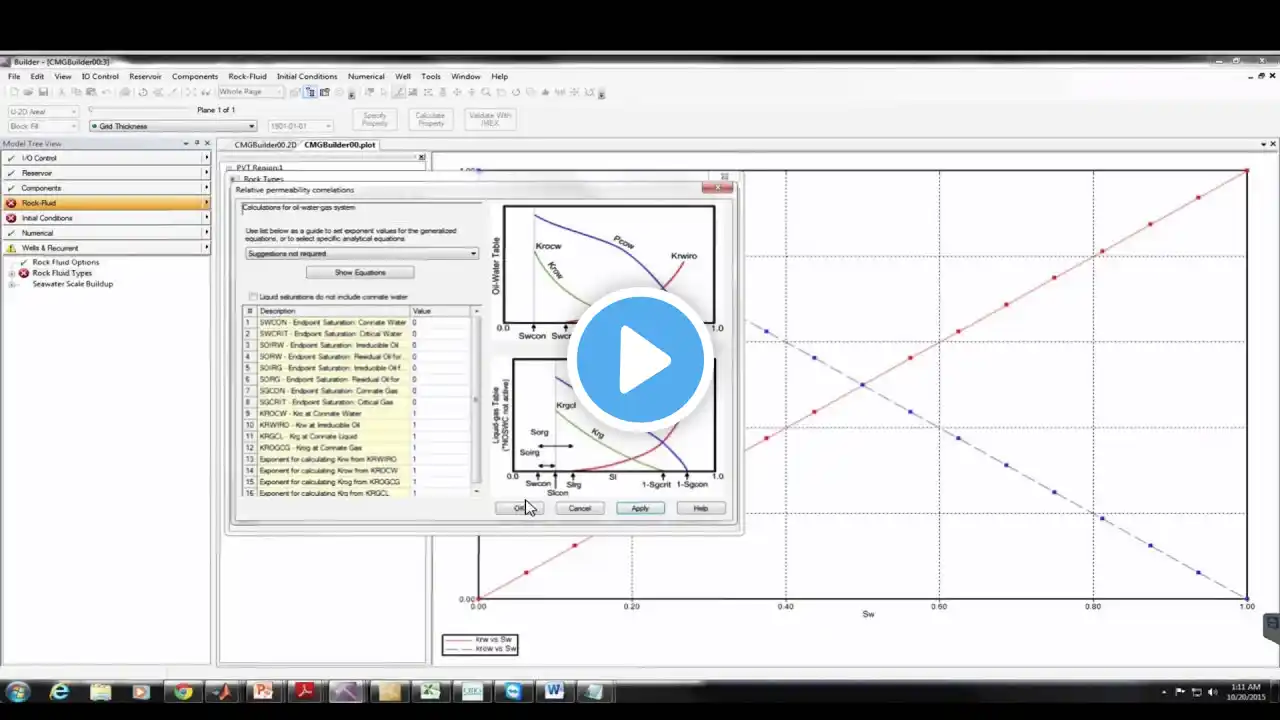Click the New file toolbar icon
The image size is (1280, 720).
[13, 92]
